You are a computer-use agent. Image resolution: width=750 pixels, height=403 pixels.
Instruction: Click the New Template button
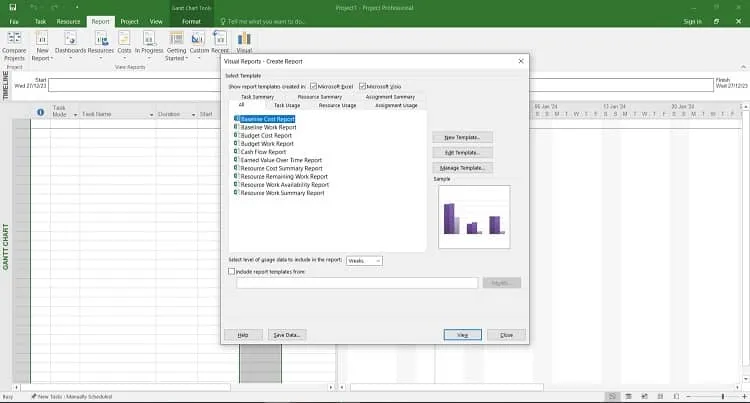(x=462, y=137)
